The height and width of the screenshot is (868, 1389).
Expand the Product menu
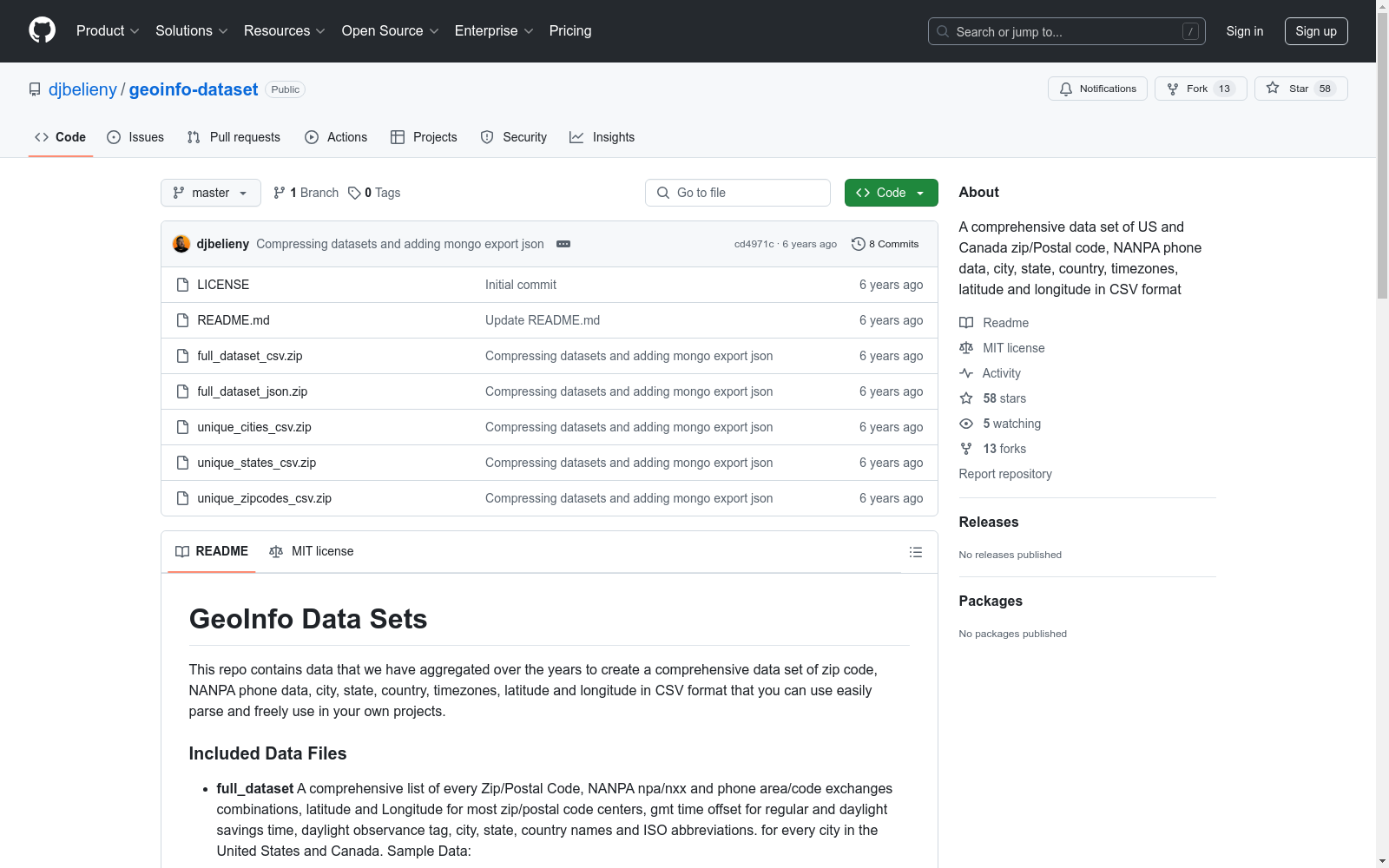coord(108,30)
